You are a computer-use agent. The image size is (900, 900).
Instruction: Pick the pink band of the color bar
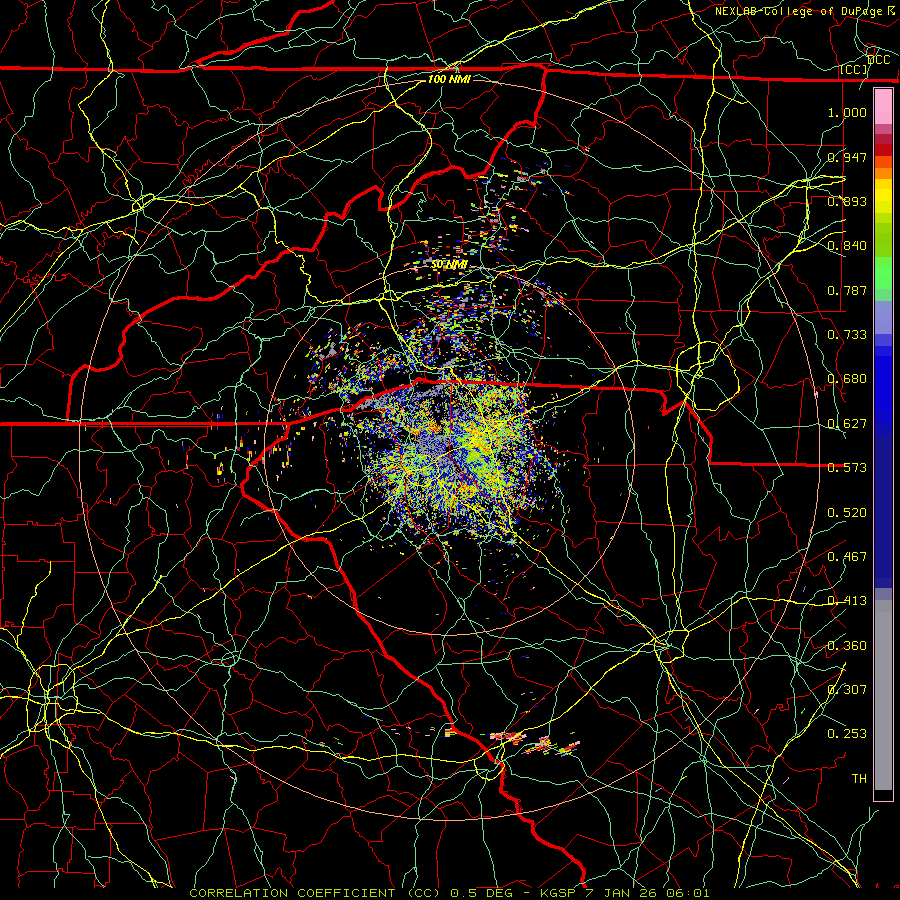click(x=883, y=107)
